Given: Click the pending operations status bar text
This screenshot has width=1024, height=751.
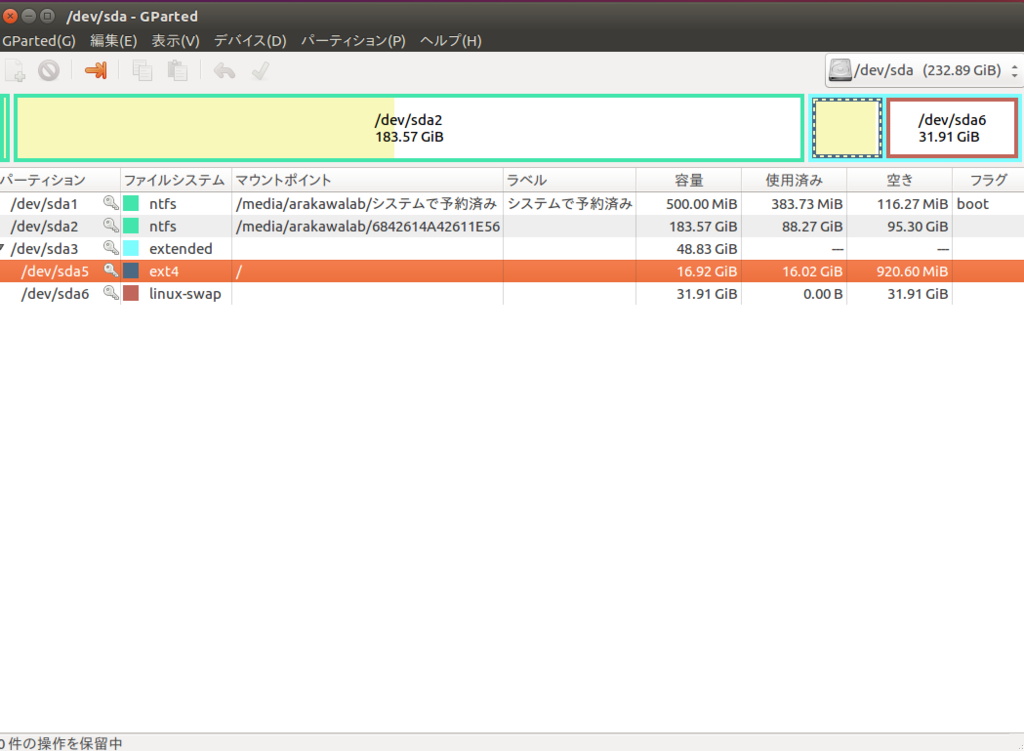Looking at the screenshot, I should pyautogui.click(x=61, y=743).
